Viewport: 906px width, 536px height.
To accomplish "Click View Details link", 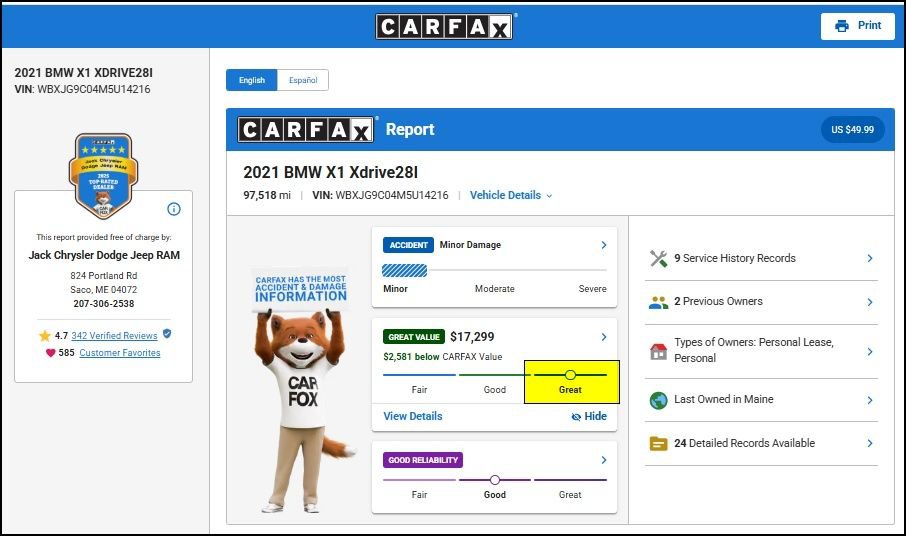I will pos(413,416).
